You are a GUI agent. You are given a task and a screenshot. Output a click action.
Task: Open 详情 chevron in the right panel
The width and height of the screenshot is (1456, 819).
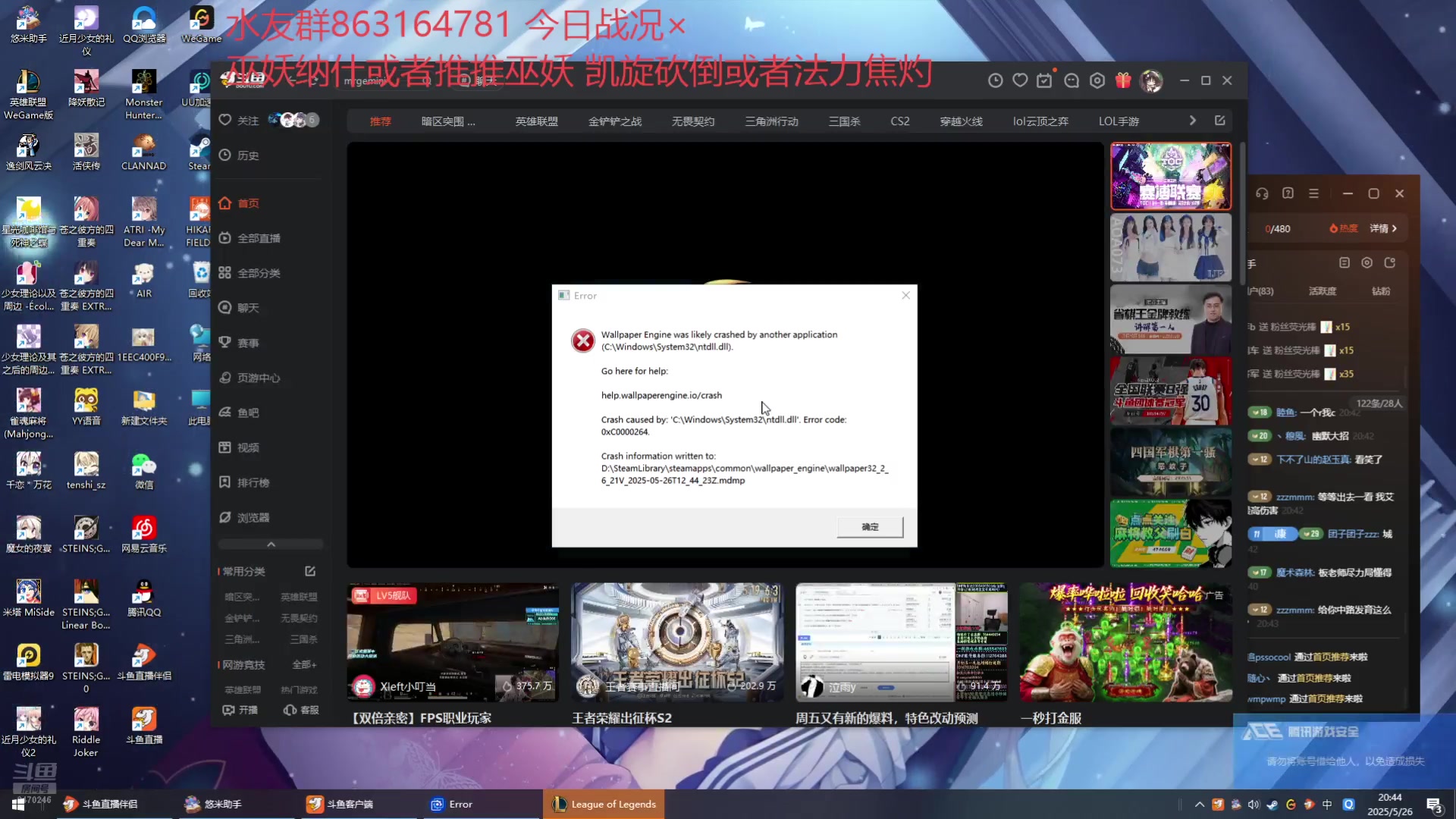point(1383,228)
